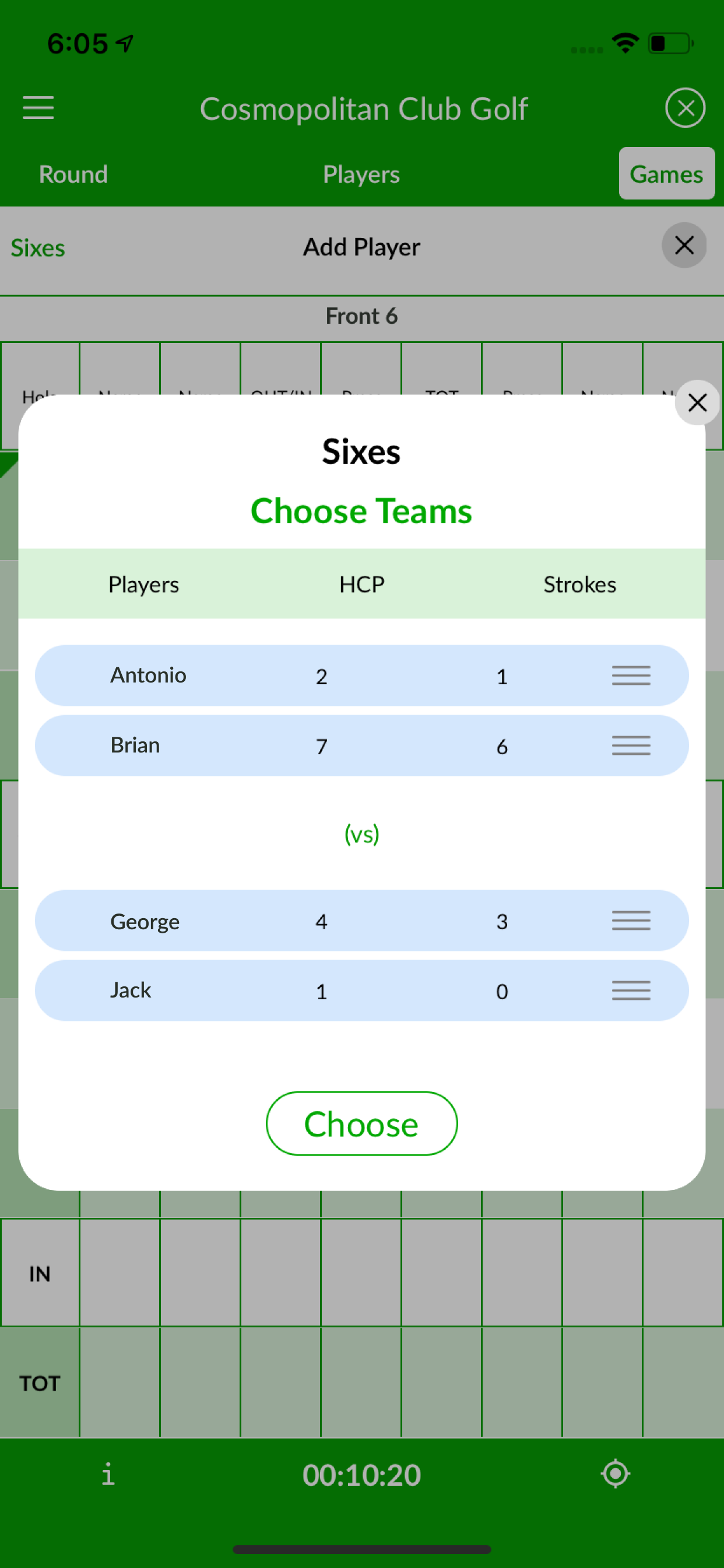
Task: Select the Games tab
Action: click(666, 174)
